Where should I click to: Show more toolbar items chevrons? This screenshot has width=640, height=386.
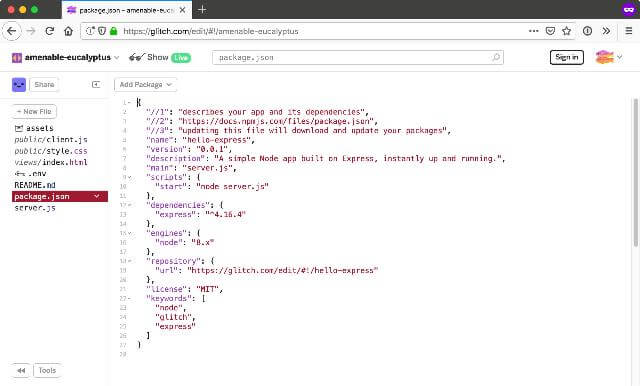pyautogui.click(x=606, y=31)
